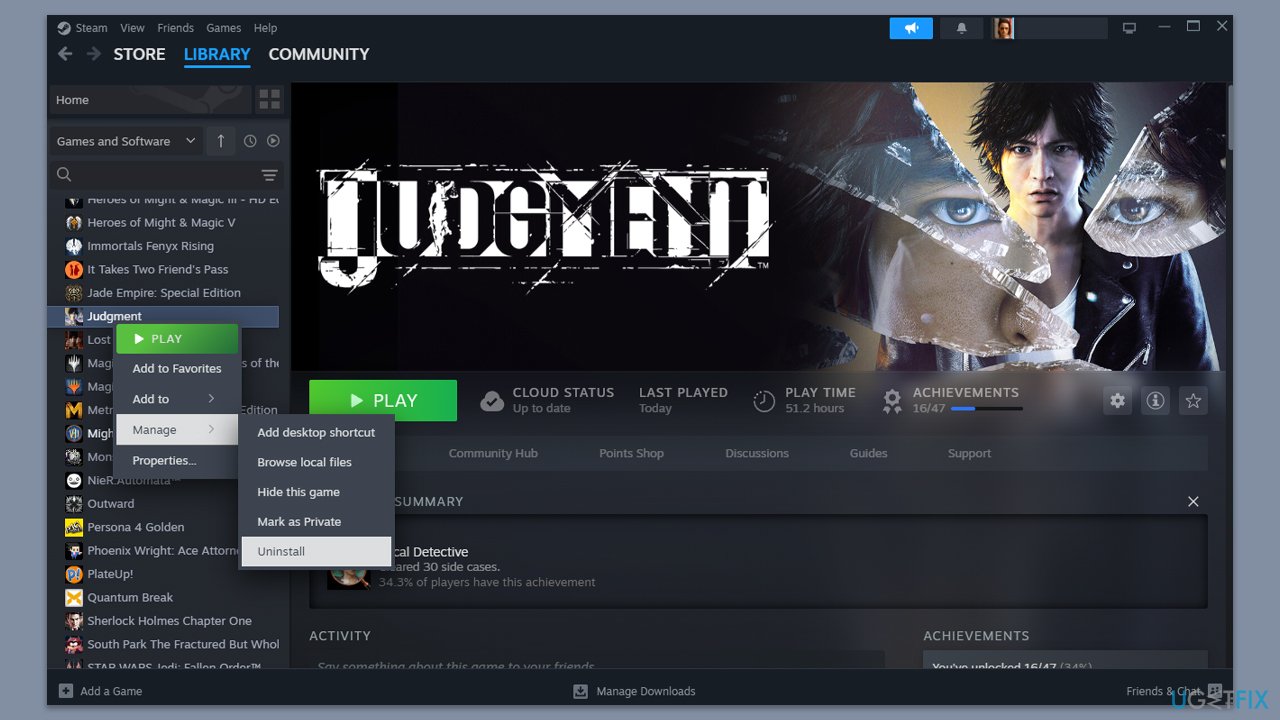Click the library search field
Screen dimensions: 1280x720
point(166,175)
